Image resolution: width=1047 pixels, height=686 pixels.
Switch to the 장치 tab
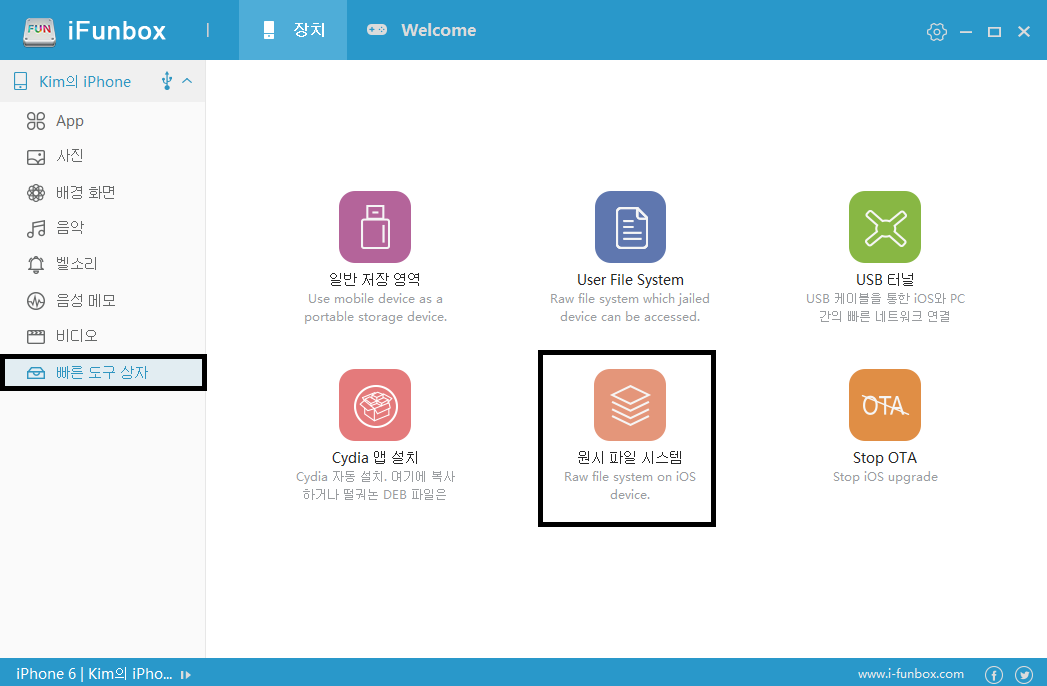click(x=293, y=30)
